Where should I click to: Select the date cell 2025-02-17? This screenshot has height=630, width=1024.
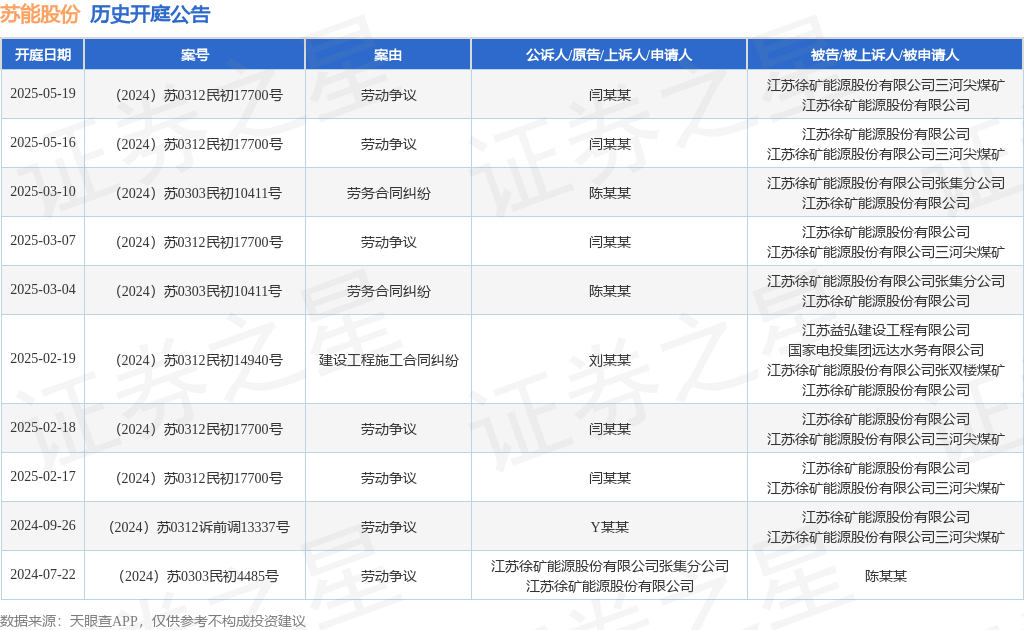(x=43, y=477)
